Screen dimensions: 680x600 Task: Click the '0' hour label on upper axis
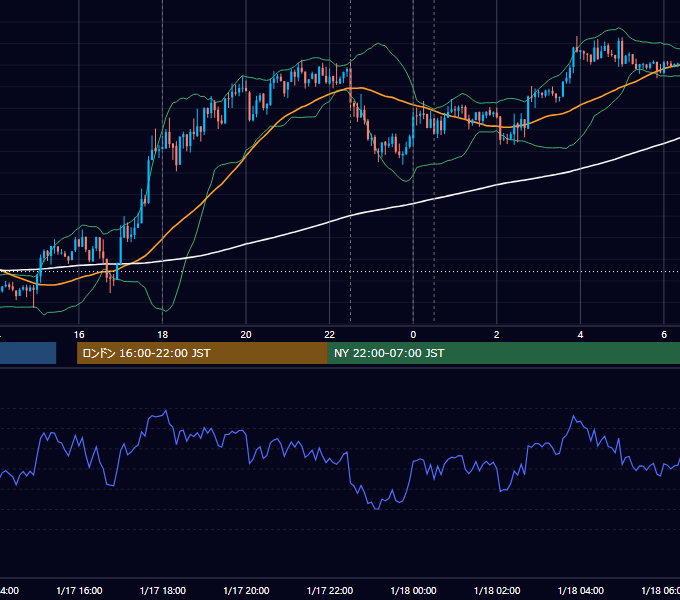coord(413,335)
